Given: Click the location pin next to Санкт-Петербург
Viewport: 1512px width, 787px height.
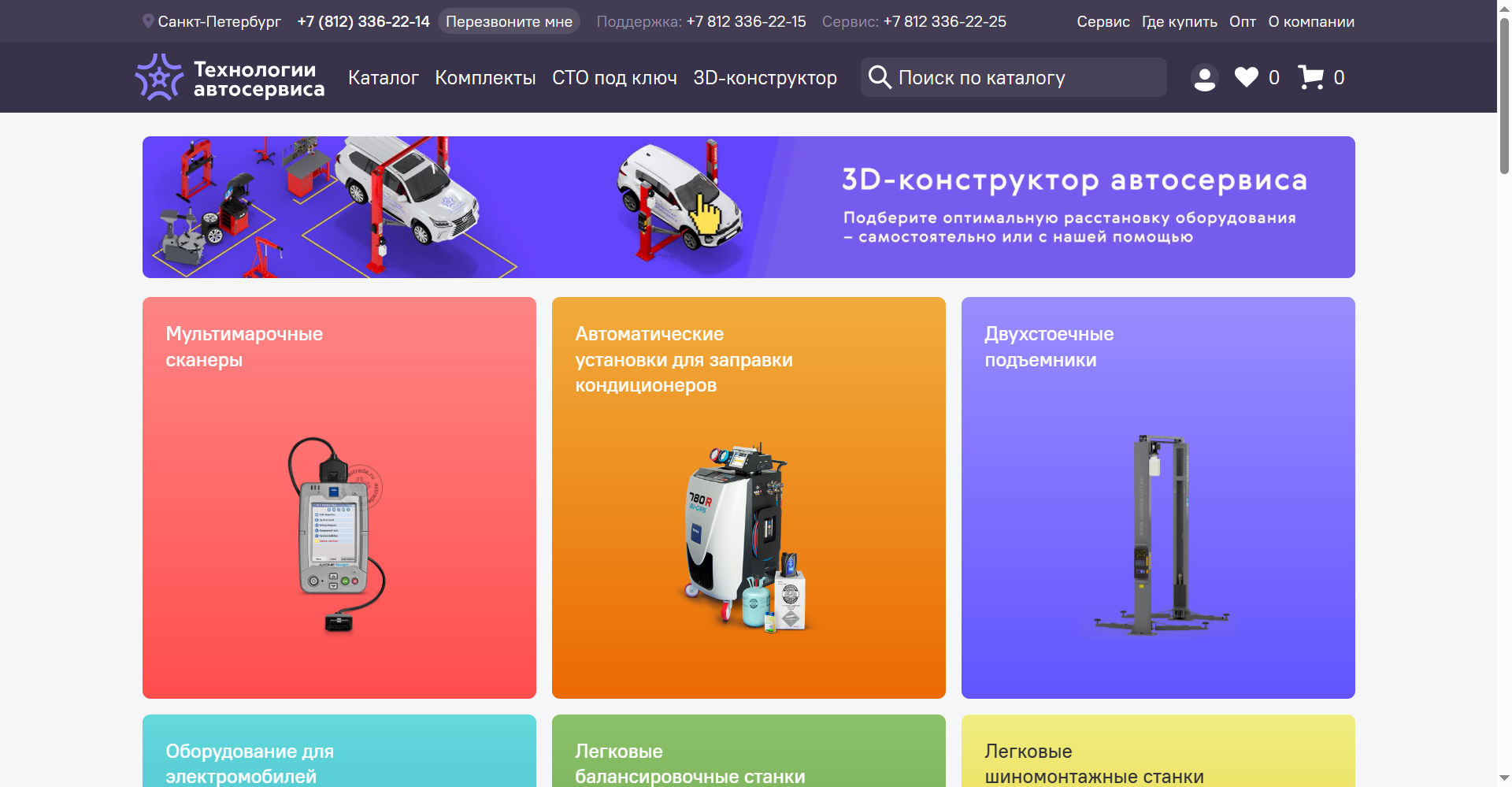Looking at the screenshot, I should [x=146, y=20].
